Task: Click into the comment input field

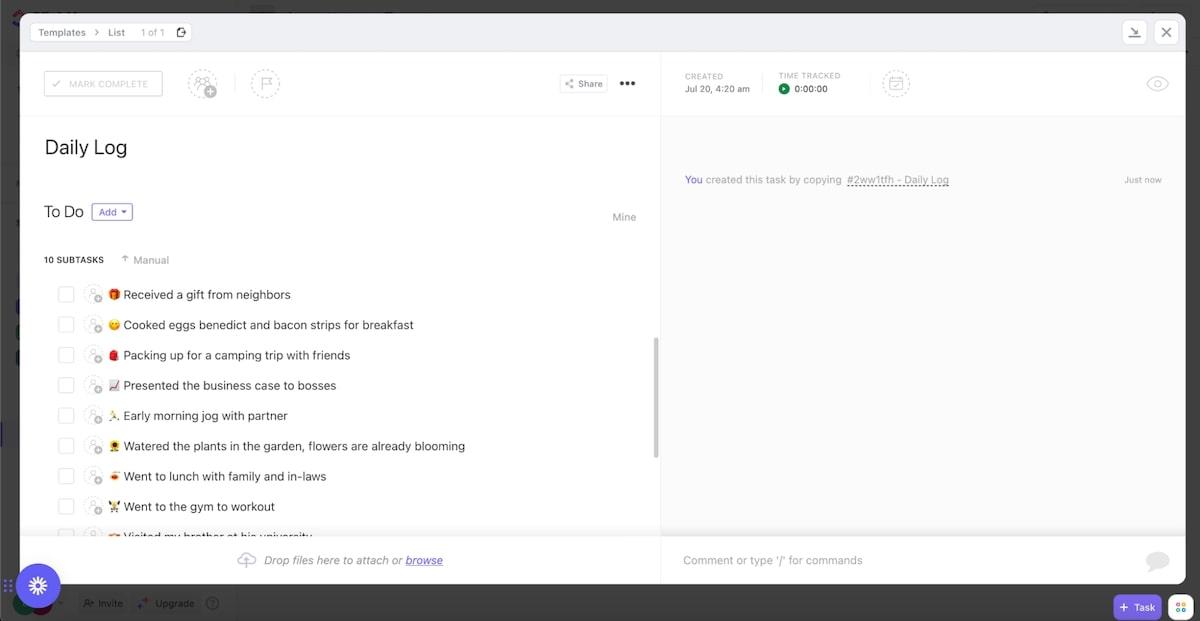Action: coord(900,561)
